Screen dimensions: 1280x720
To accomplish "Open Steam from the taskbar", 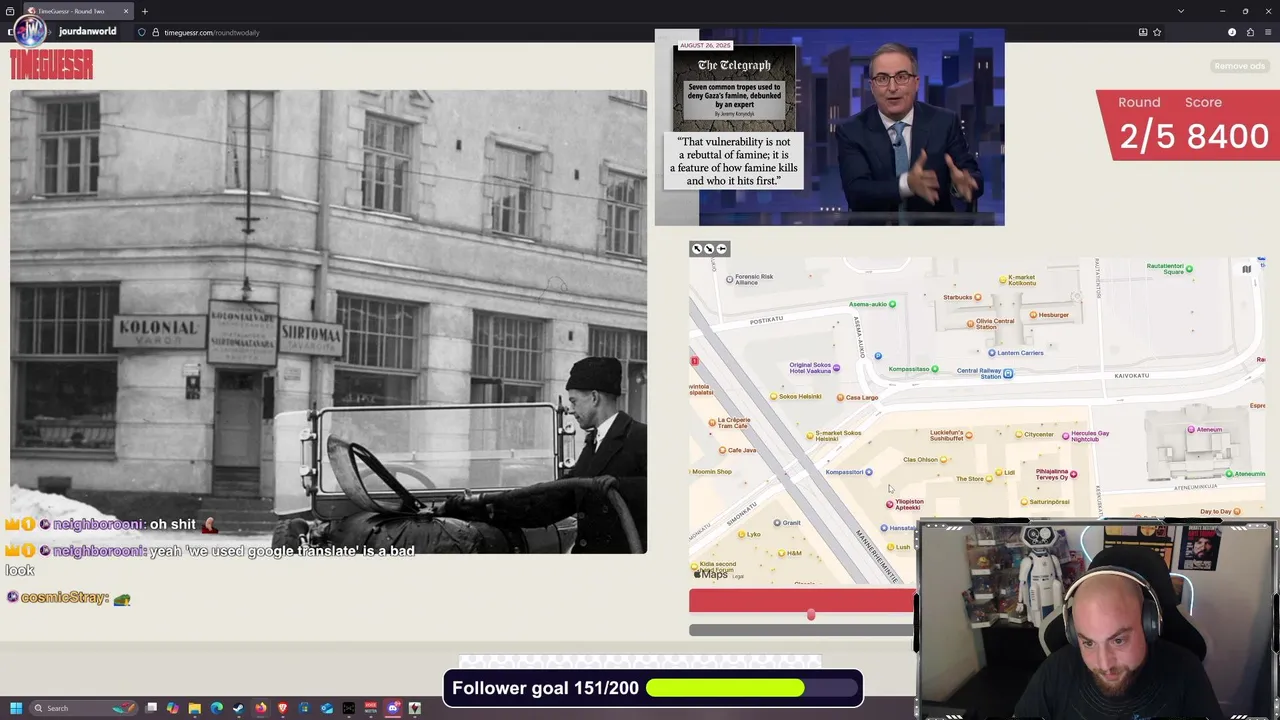I will (x=239, y=708).
